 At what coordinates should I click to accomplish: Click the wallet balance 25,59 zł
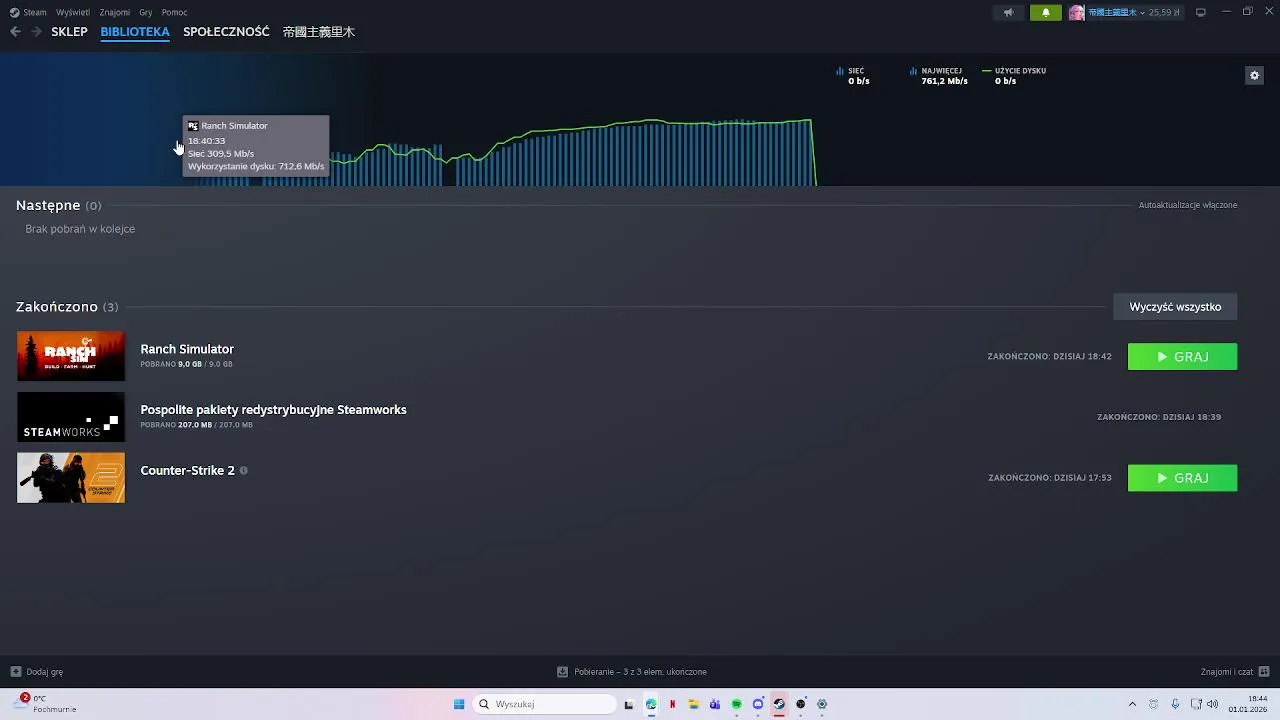point(1164,12)
